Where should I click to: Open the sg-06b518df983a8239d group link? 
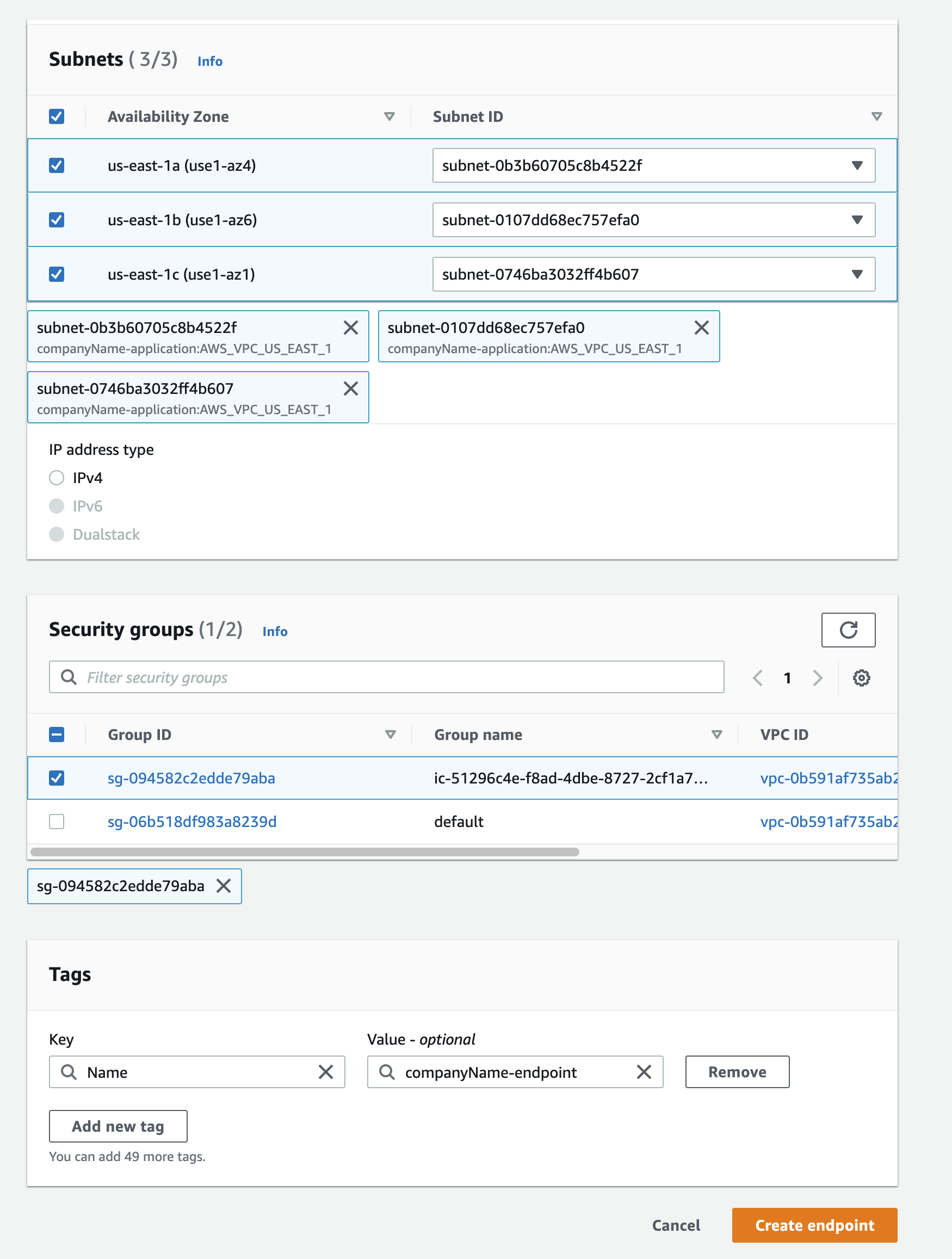pyautogui.click(x=192, y=822)
